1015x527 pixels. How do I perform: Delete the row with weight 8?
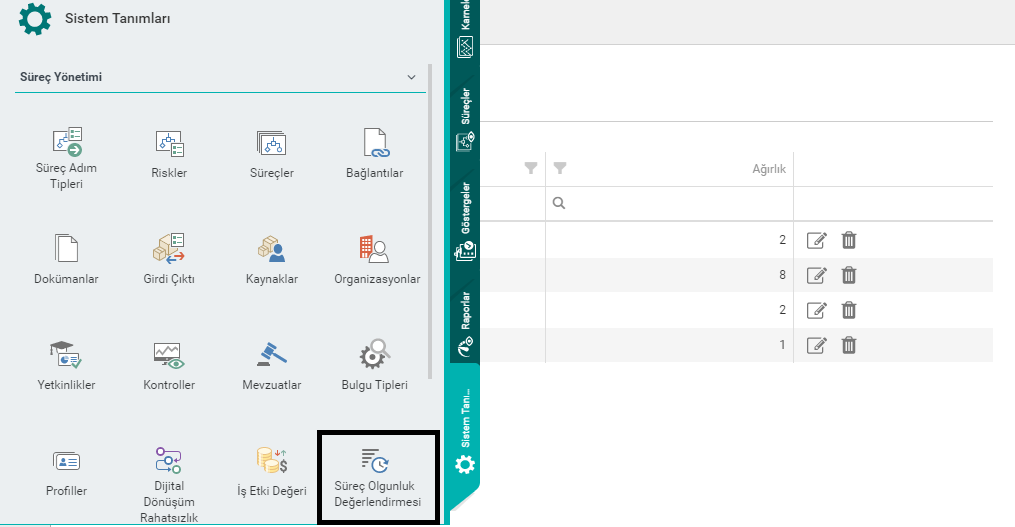tap(849, 275)
